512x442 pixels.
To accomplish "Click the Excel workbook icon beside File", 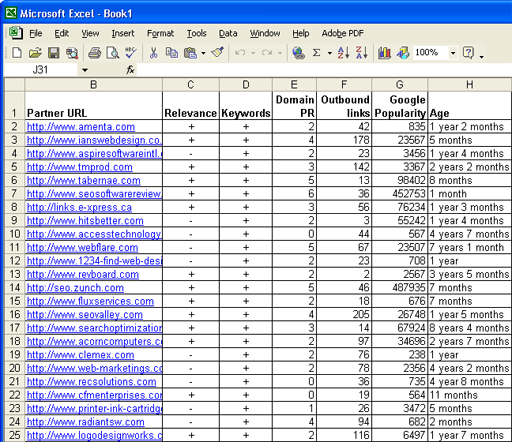I will tap(16, 33).
